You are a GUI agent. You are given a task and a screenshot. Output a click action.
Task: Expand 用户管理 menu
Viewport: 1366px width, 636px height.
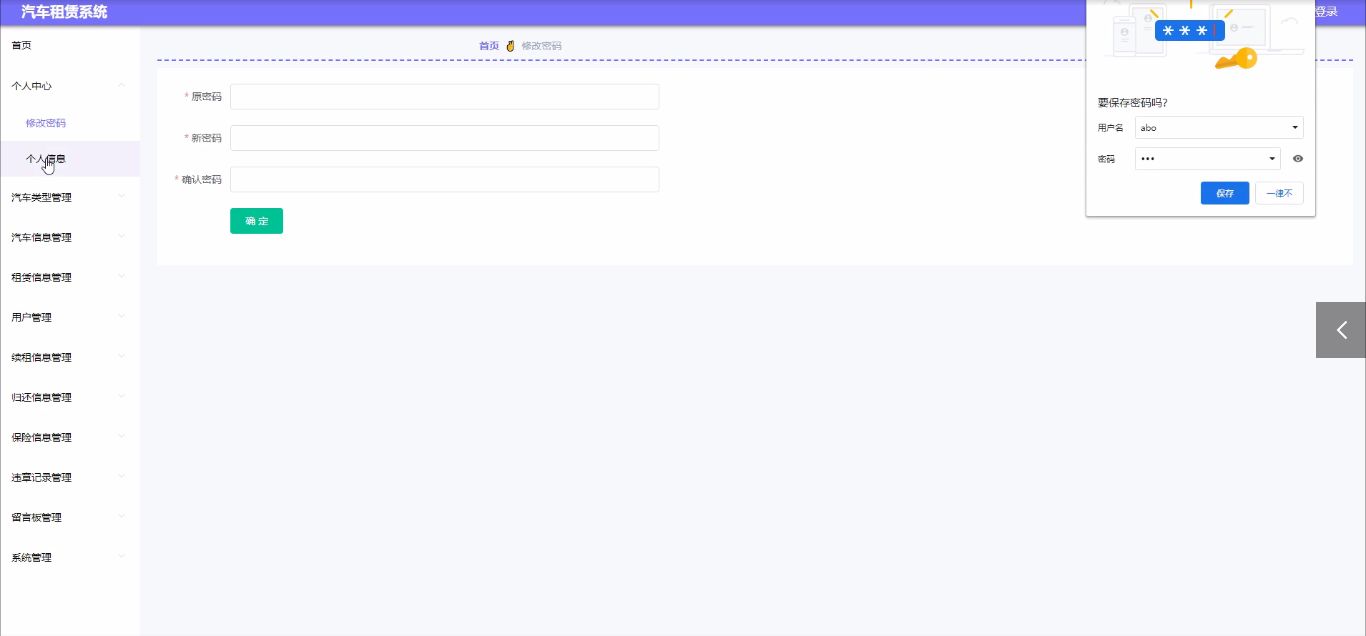click(70, 317)
